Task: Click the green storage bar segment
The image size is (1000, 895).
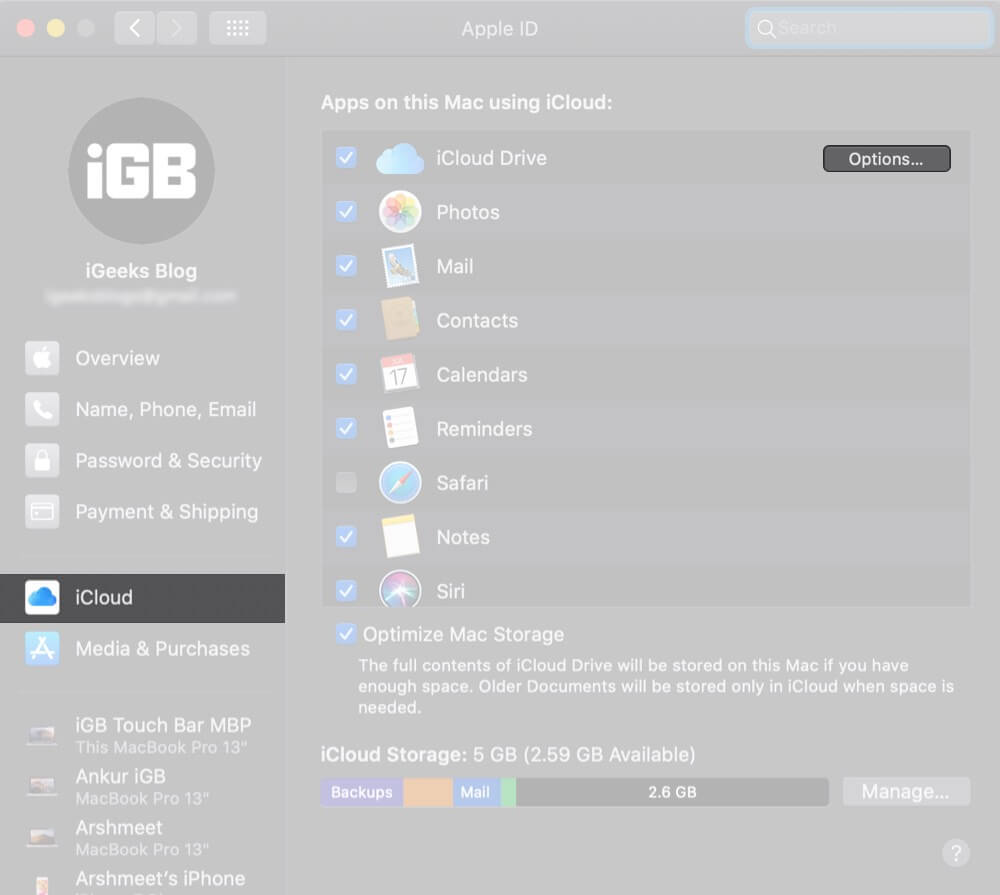Action: pos(508,792)
